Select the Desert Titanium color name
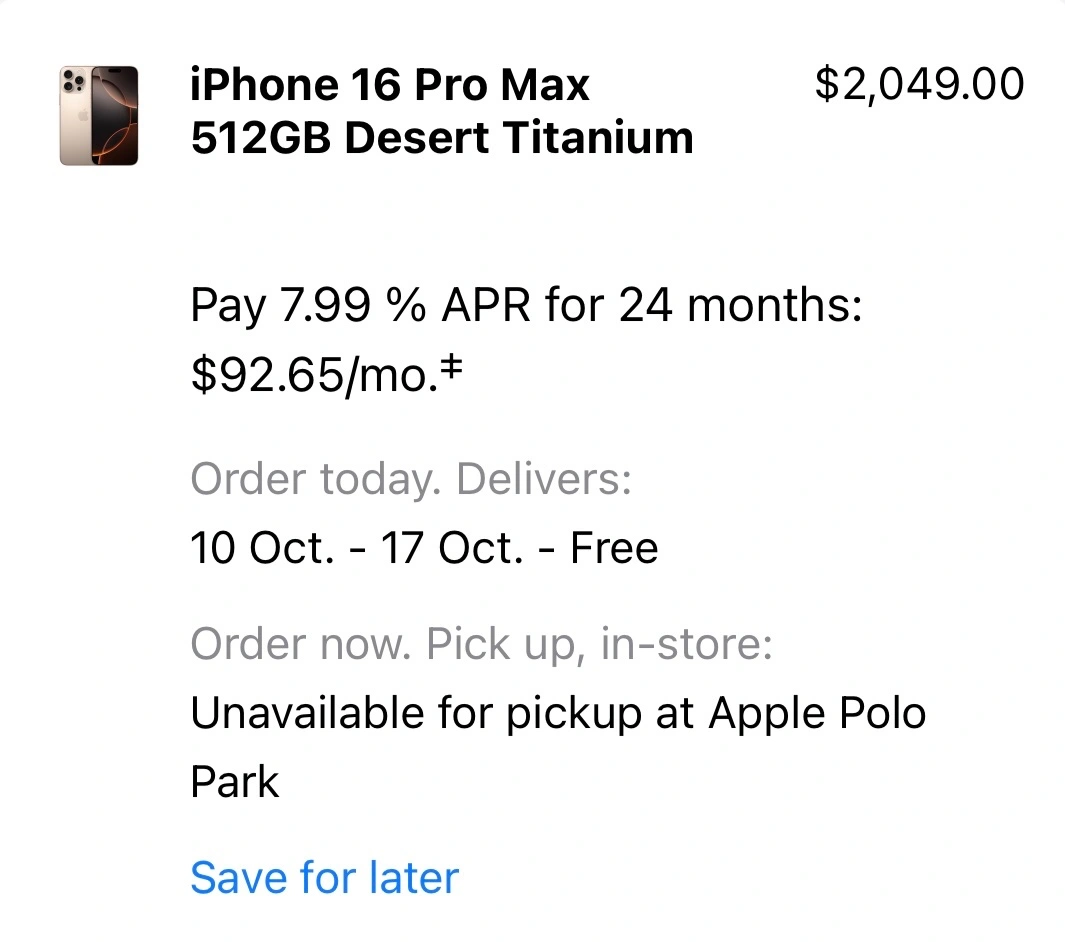 [518, 137]
